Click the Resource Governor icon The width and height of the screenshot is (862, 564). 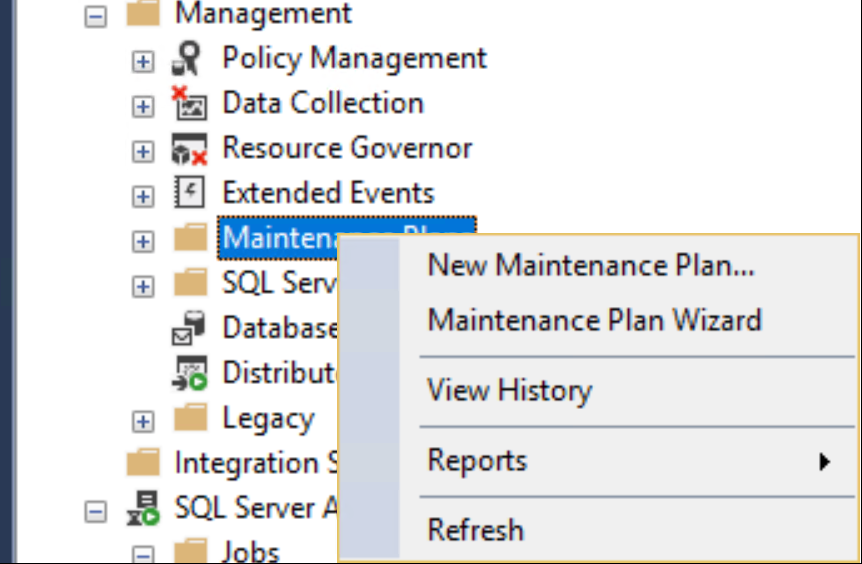pos(190,148)
